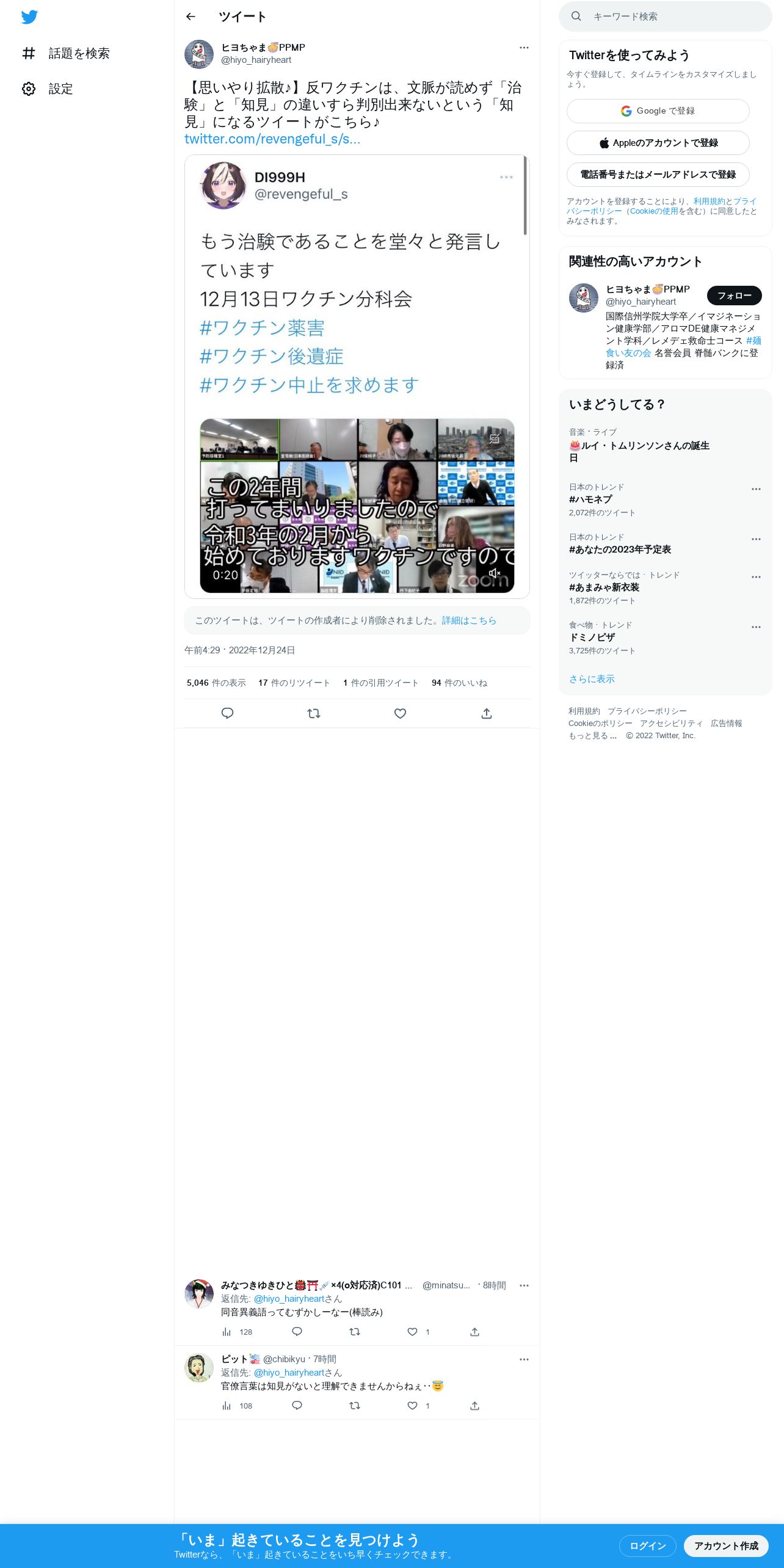Screen dimensions: 784x1568
Task: Share みなつきゆきひと's reply
Action: pyautogui.click(x=474, y=1332)
